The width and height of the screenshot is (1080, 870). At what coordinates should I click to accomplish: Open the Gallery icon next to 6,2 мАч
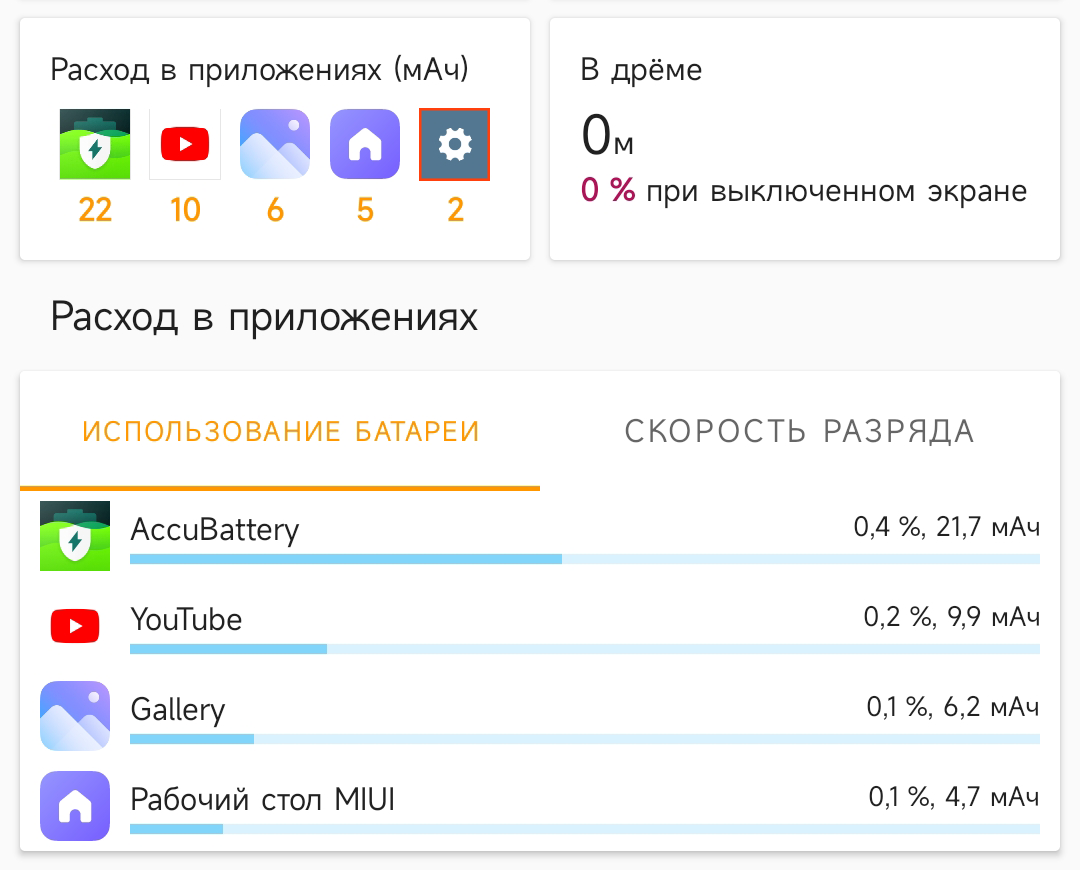pyautogui.click(x=75, y=716)
